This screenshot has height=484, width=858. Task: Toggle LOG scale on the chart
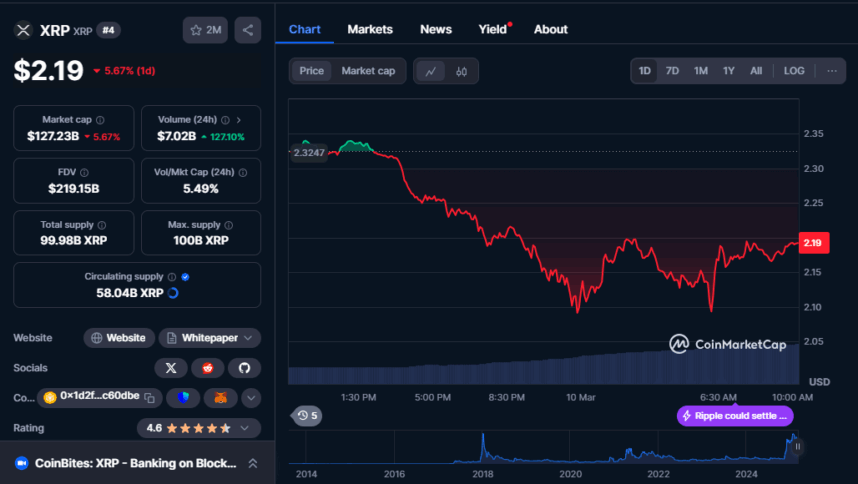[x=793, y=71]
